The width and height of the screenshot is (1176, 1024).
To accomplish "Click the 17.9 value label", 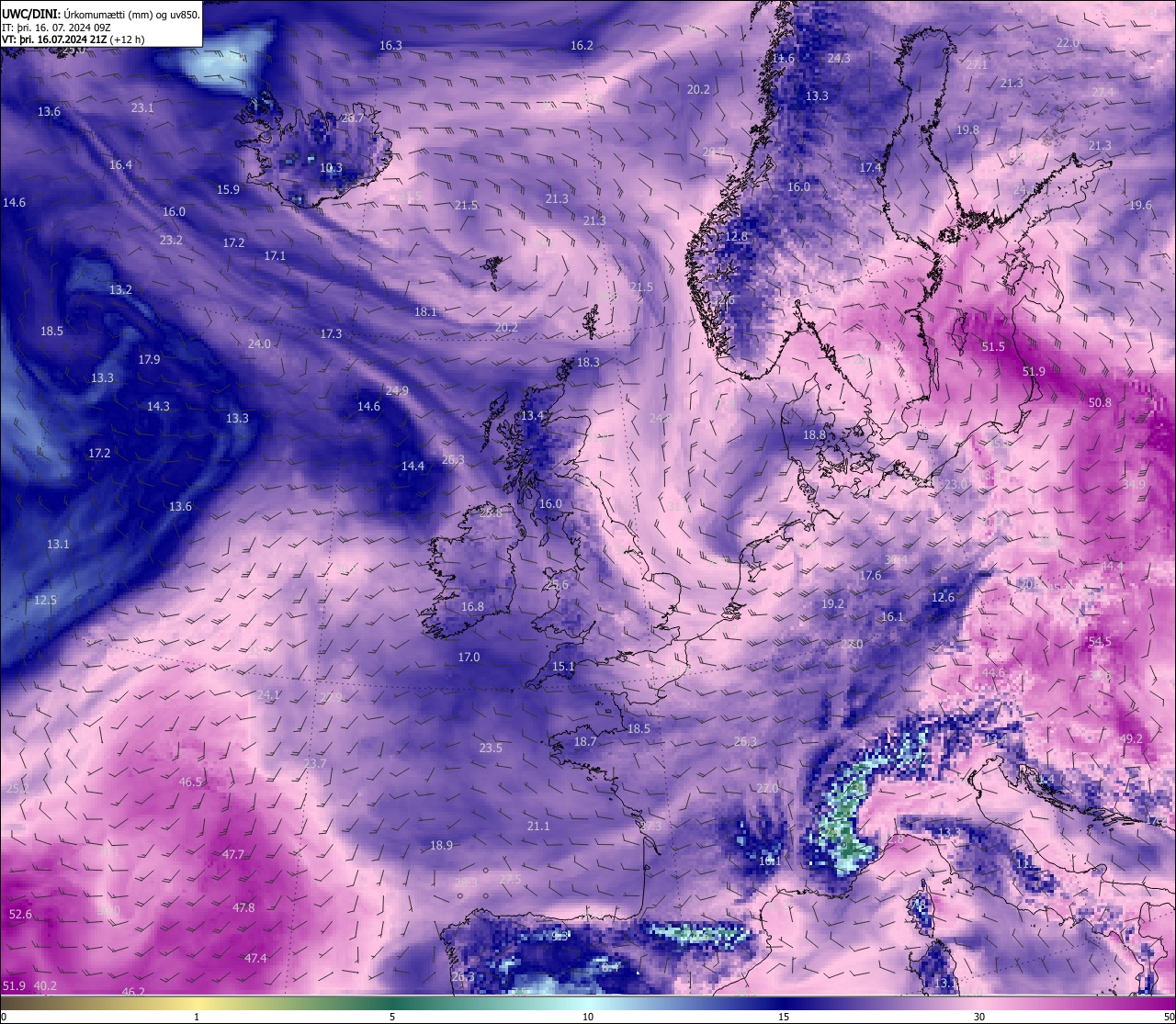I will pos(149,359).
